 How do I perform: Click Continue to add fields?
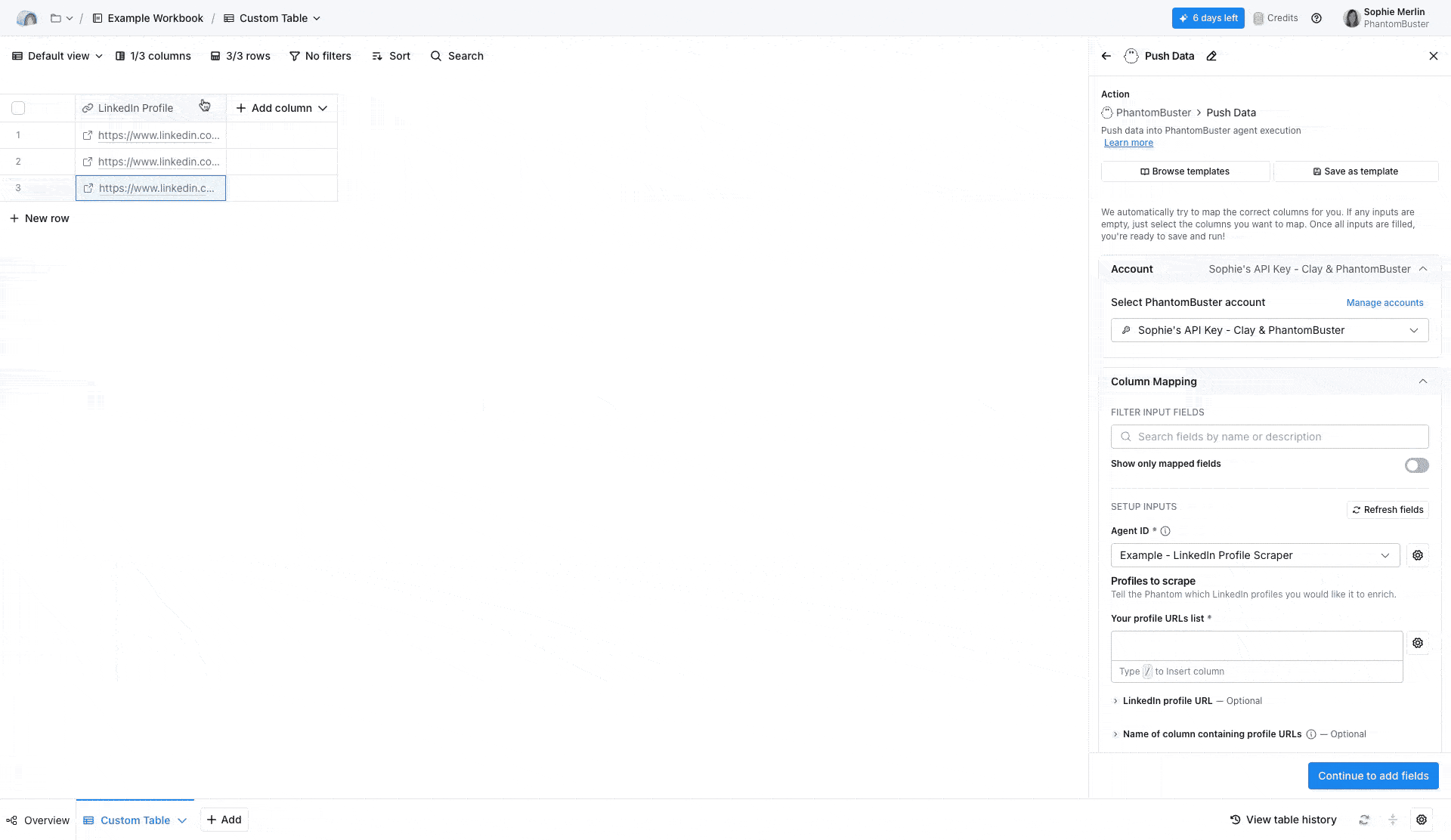(x=1373, y=776)
